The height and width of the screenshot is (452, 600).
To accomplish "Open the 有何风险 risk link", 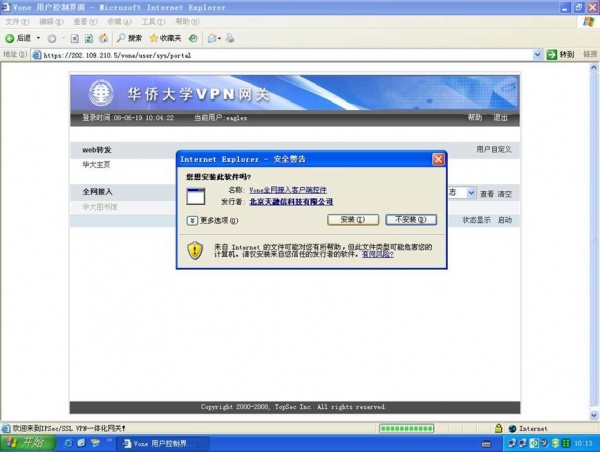I will point(378,254).
